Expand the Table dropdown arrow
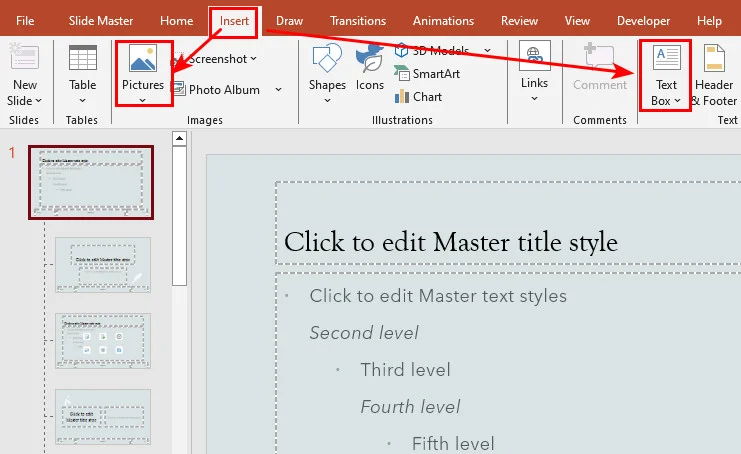741x454 pixels. pyautogui.click(x=83, y=100)
